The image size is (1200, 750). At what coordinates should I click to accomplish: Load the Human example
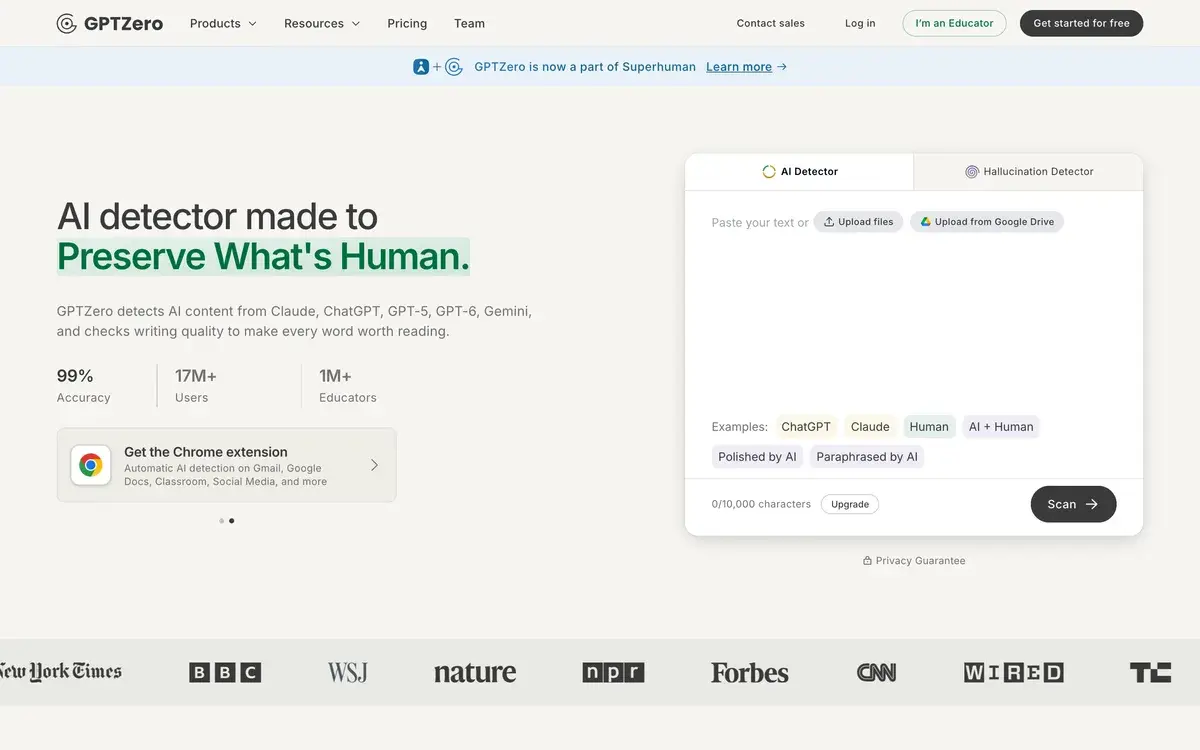click(929, 427)
